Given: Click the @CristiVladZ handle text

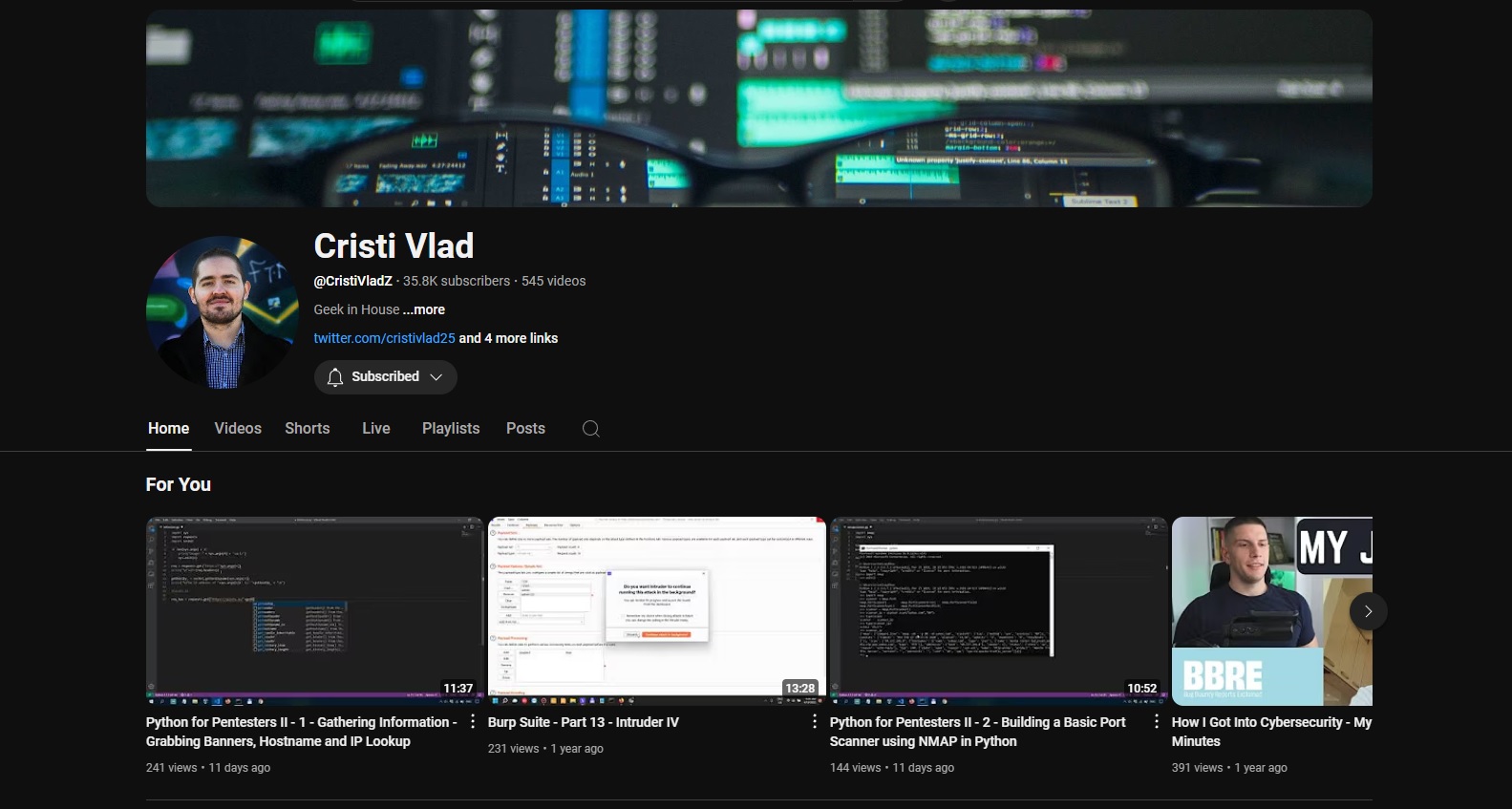Looking at the screenshot, I should coord(352,281).
